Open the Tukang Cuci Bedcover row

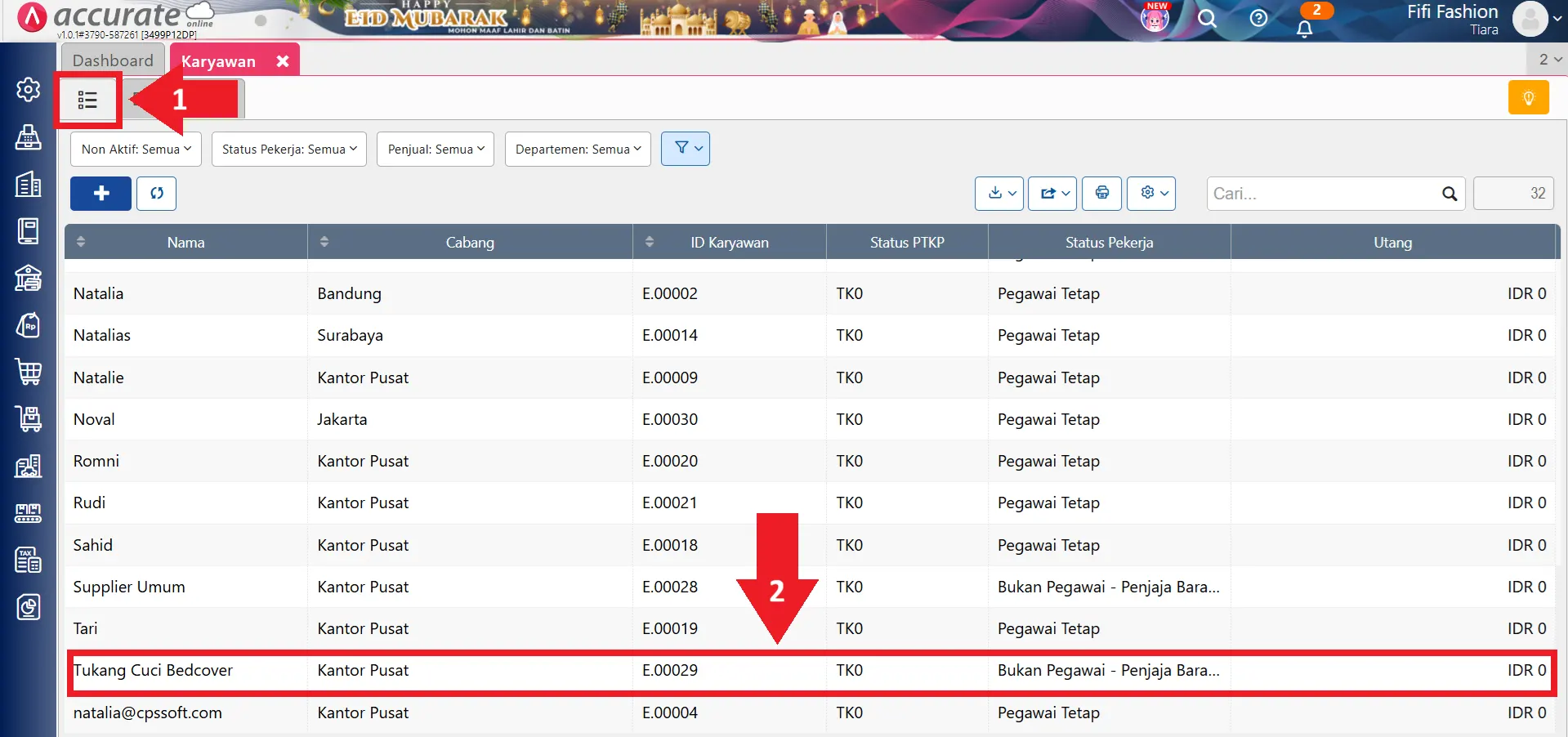(153, 671)
